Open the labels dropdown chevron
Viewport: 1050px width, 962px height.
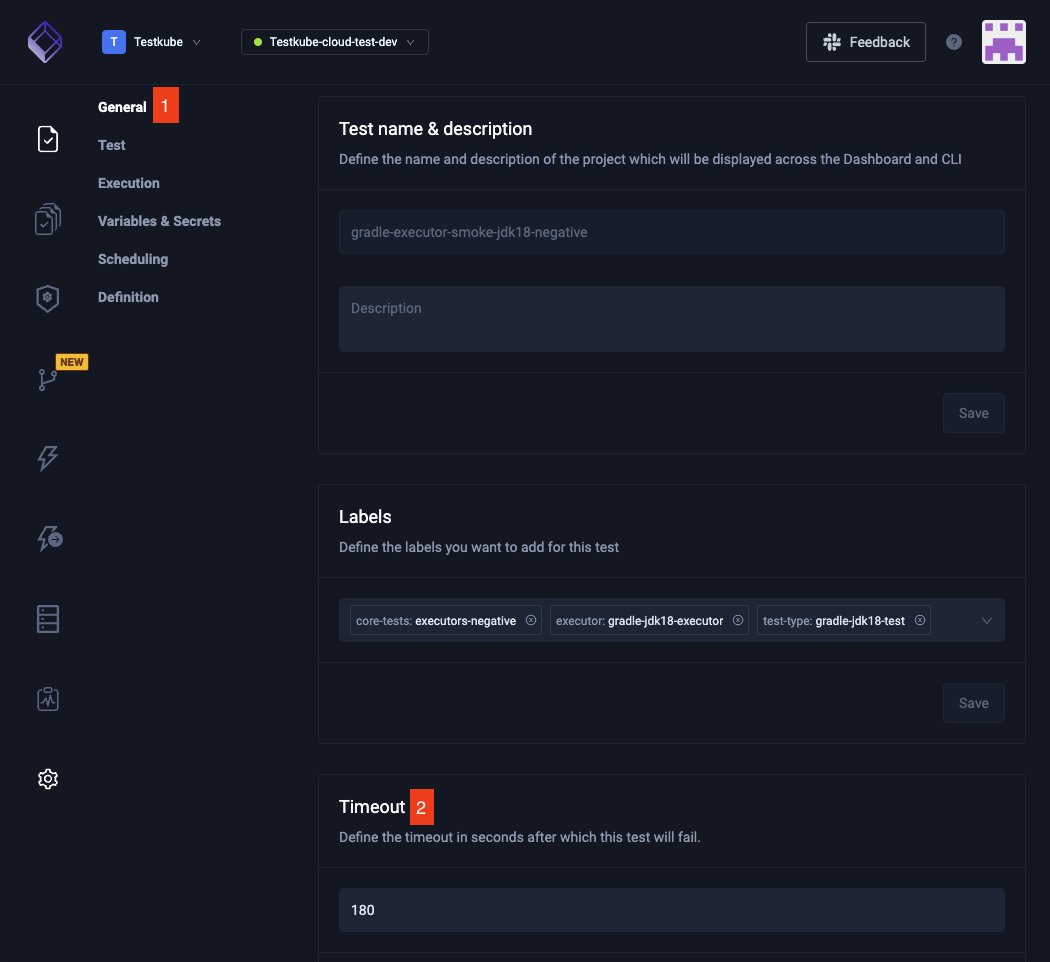coord(987,620)
